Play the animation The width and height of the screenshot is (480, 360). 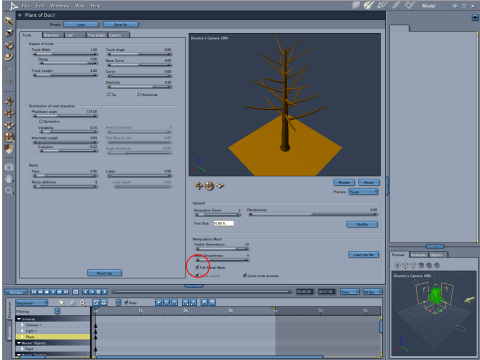53,292
